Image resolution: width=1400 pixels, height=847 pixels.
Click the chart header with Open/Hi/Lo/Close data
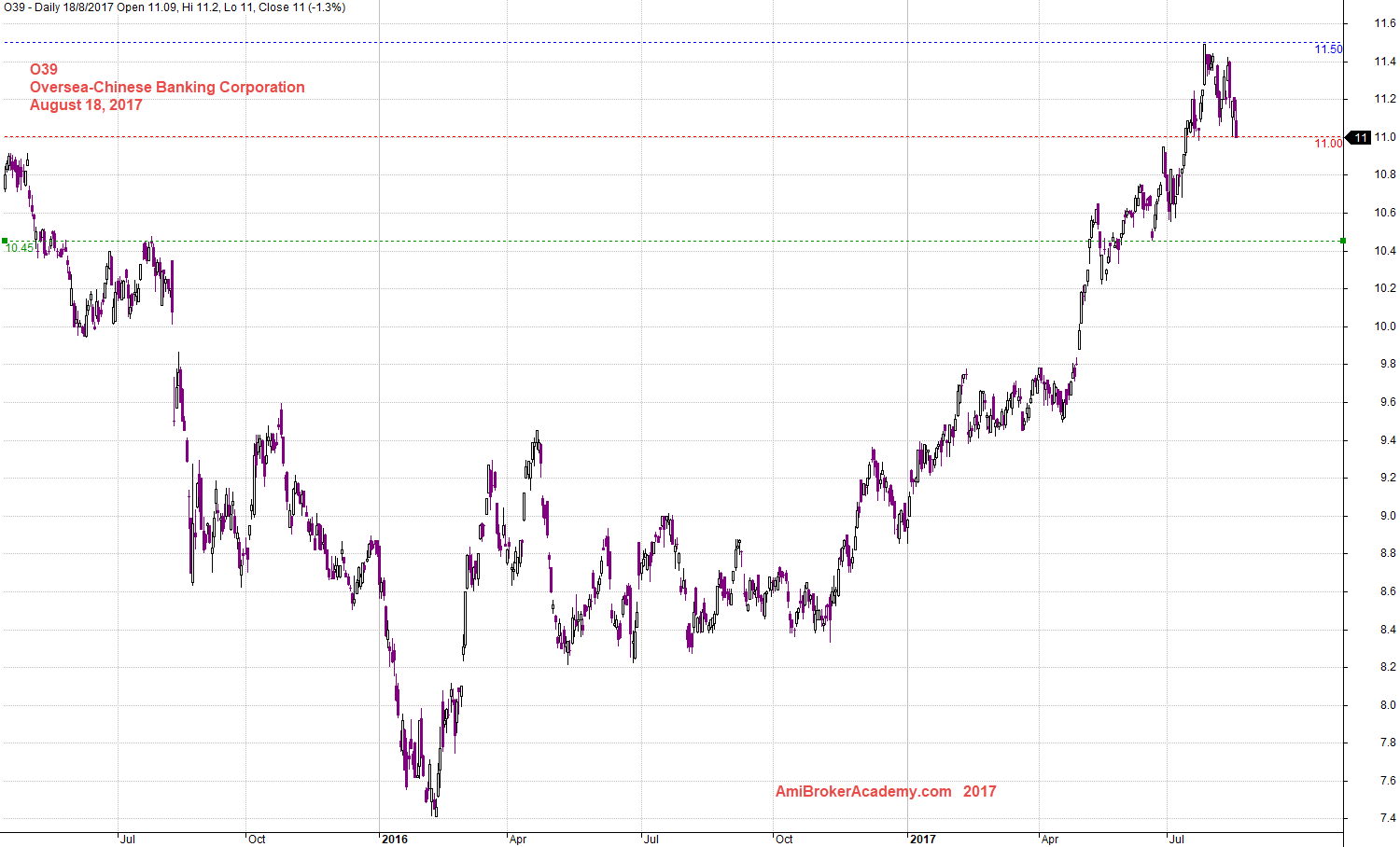pyautogui.click(x=175, y=7)
